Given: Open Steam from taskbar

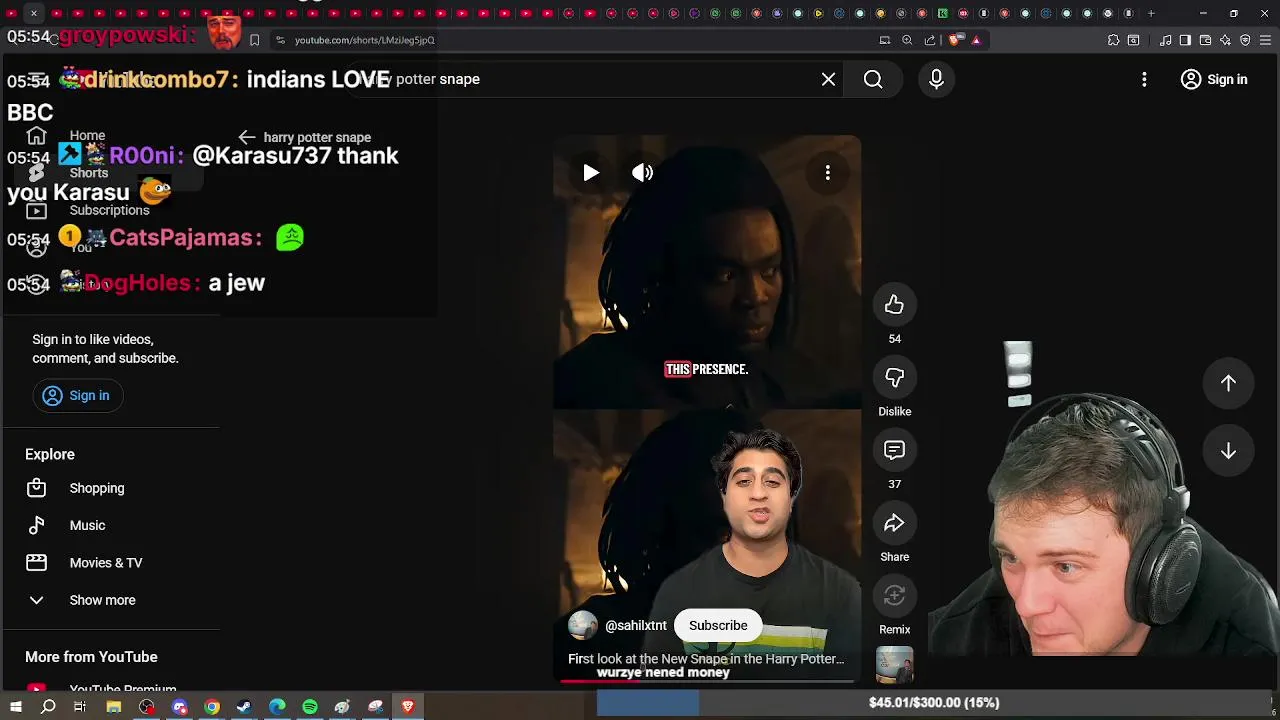Looking at the screenshot, I should pos(244,707).
